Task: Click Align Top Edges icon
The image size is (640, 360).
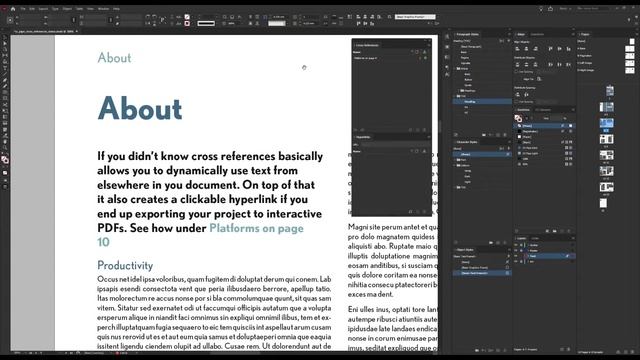Action: point(550,49)
